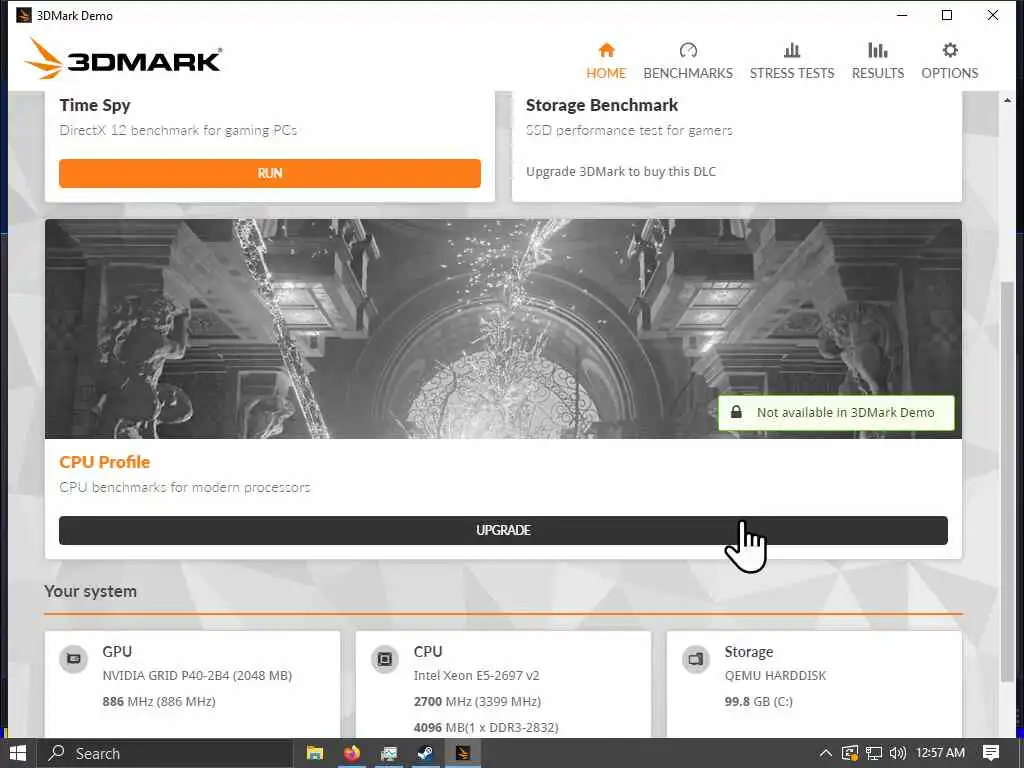Open the Stress Tests bar chart icon
This screenshot has height=768, width=1024.
(x=792, y=50)
